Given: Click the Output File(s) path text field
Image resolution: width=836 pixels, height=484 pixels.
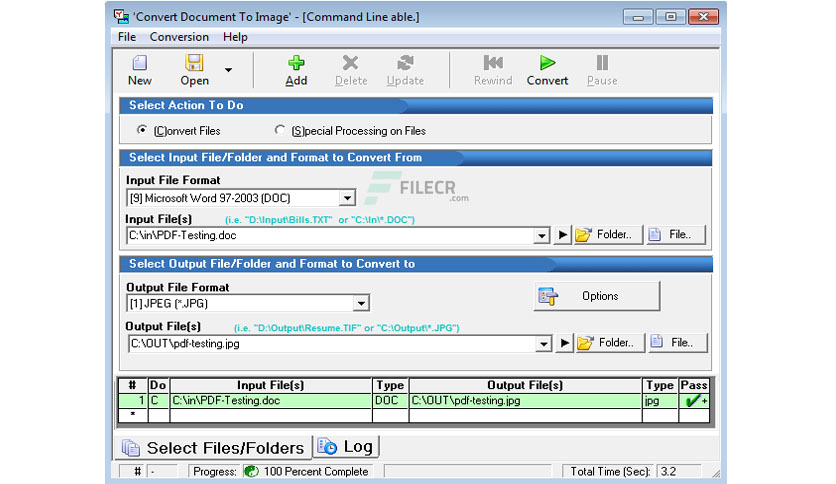Looking at the screenshot, I should pos(333,344).
